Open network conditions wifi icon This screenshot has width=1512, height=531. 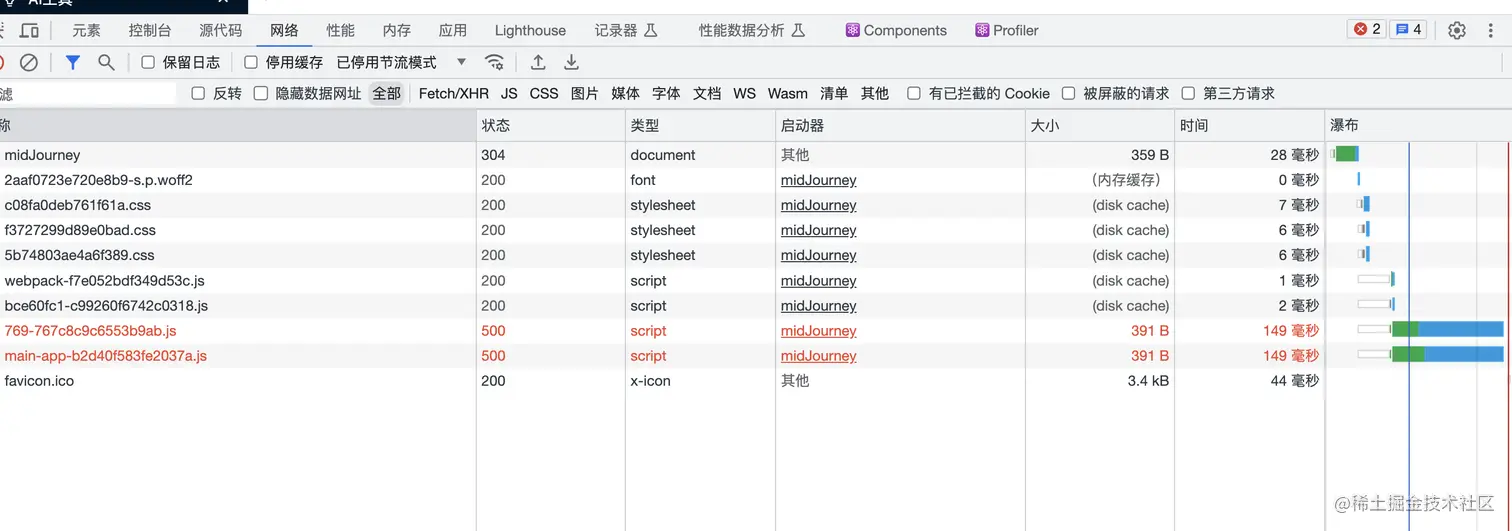[494, 62]
